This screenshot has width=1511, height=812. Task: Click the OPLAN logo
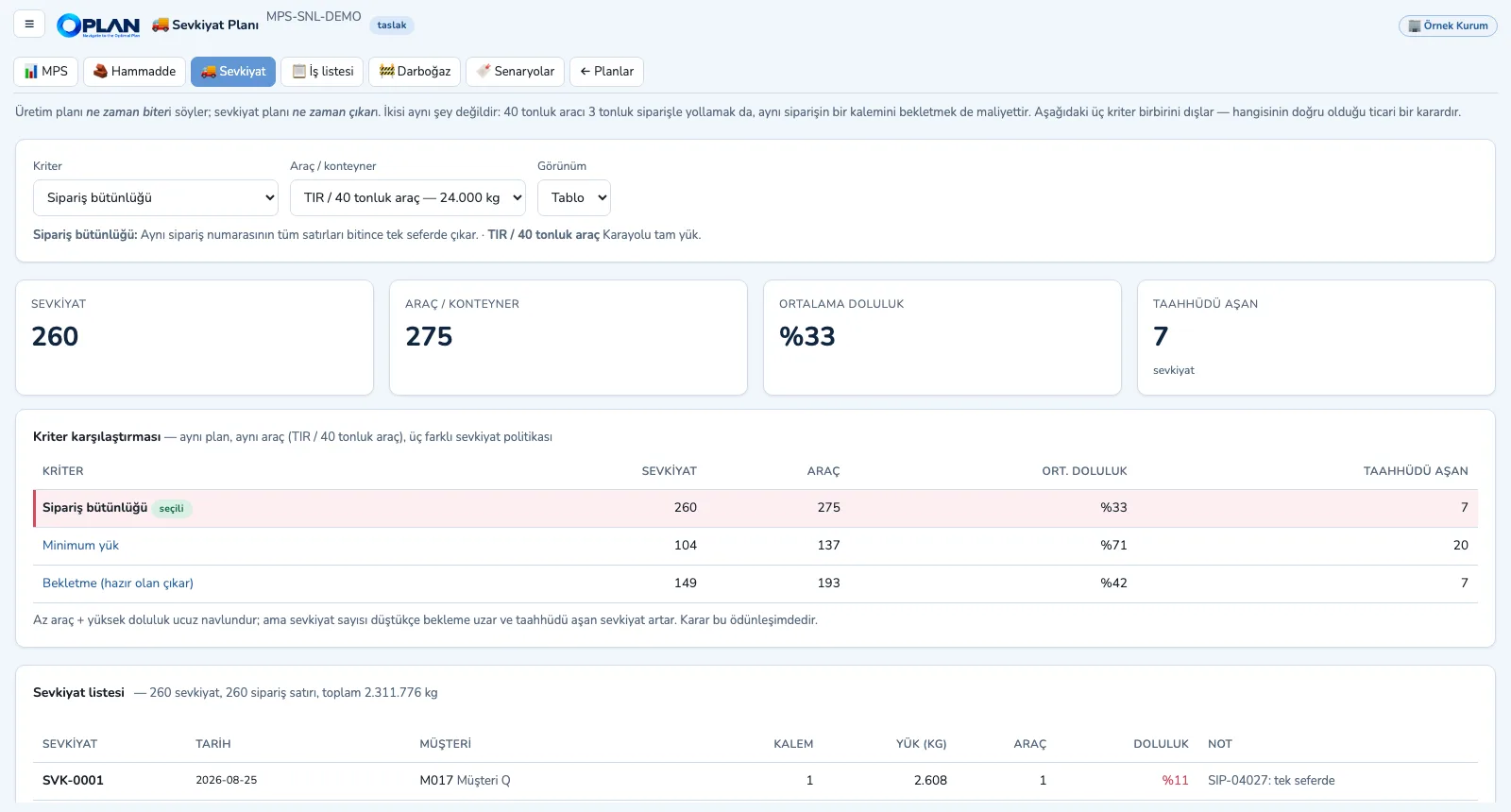pos(98,25)
